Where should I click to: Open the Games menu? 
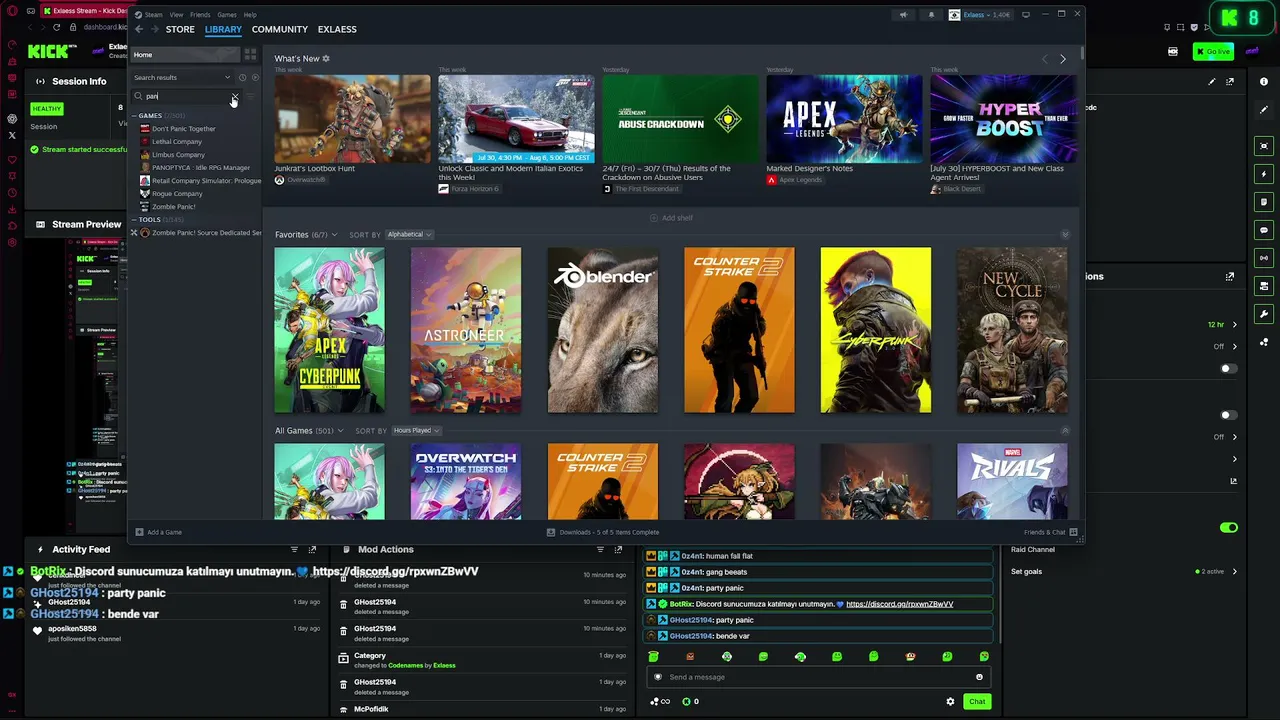coord(227,15)
